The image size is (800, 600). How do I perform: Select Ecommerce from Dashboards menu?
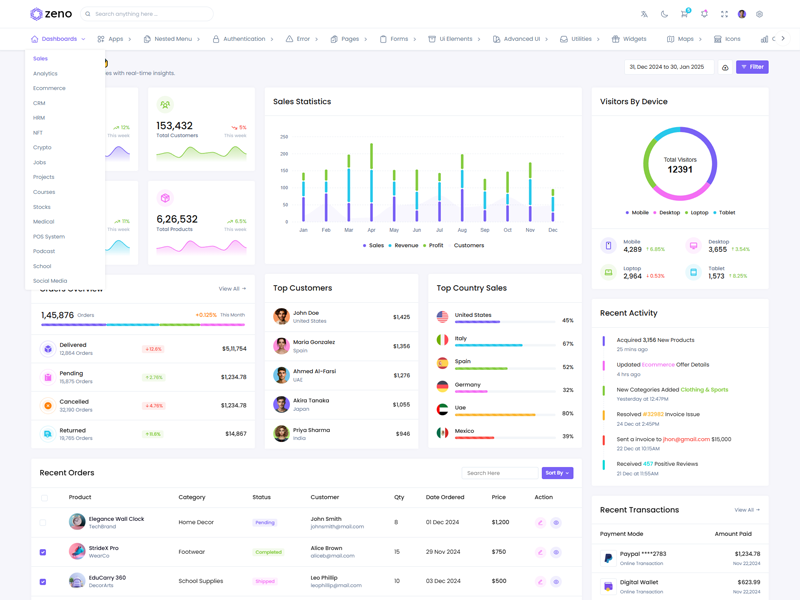tap(49, 88)
